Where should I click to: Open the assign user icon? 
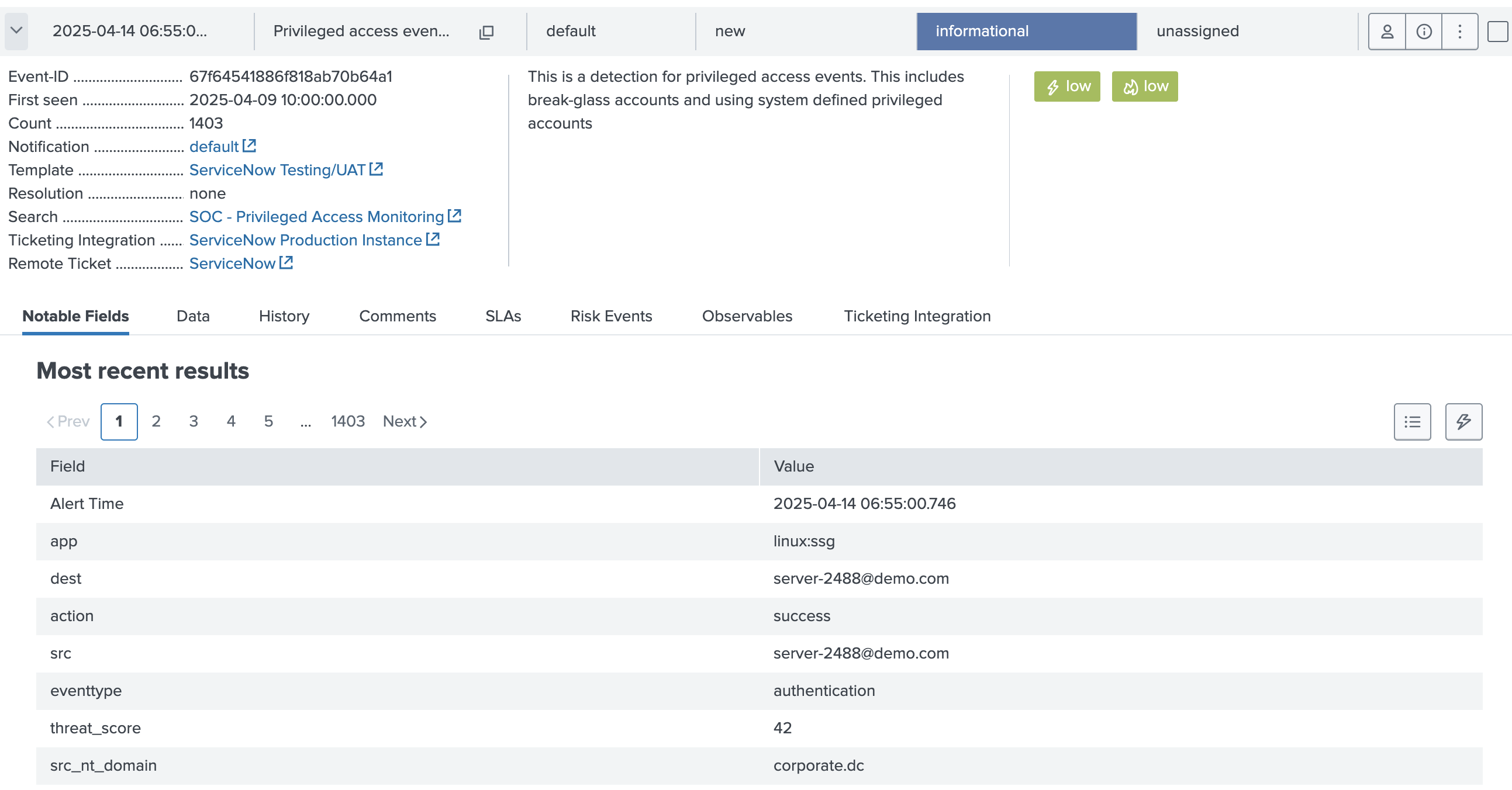(x=1386, y=31)
